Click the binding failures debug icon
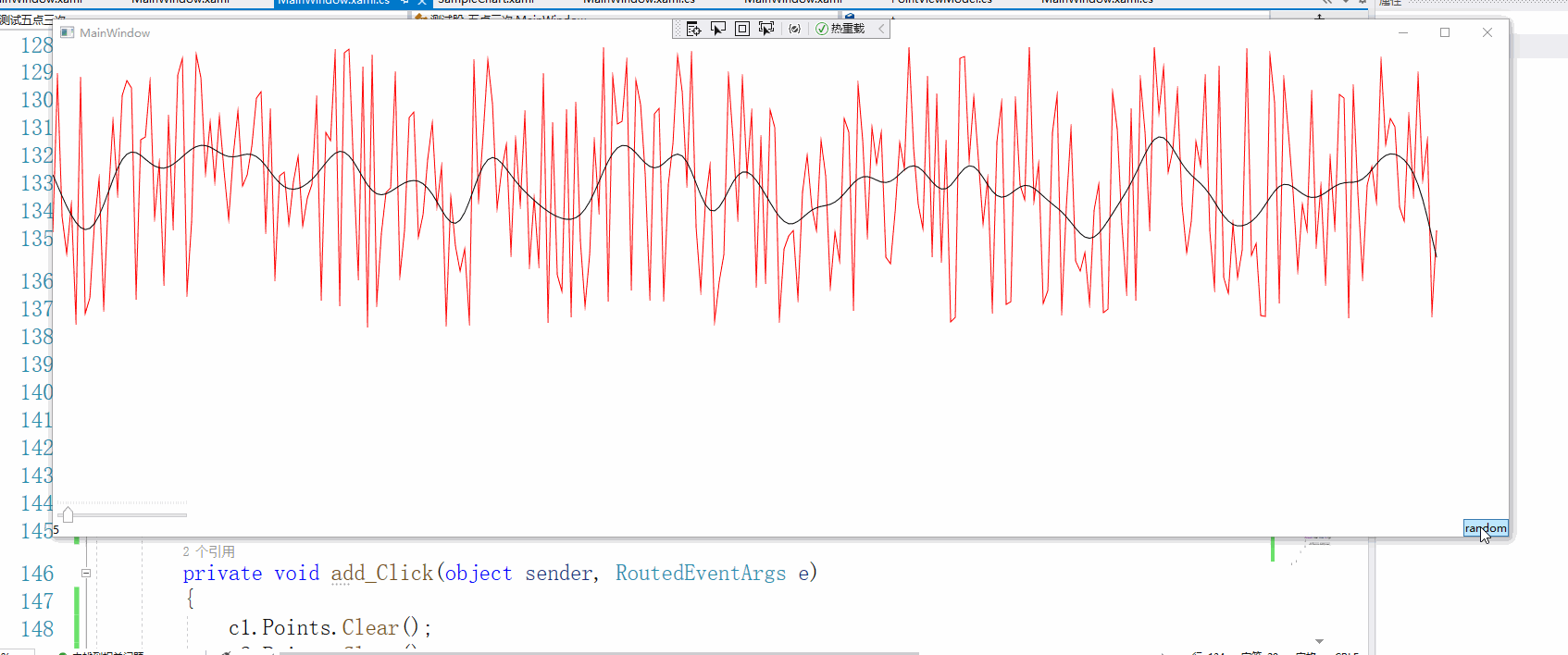Viewport: 1568px width, 655px height. (794, 29)
